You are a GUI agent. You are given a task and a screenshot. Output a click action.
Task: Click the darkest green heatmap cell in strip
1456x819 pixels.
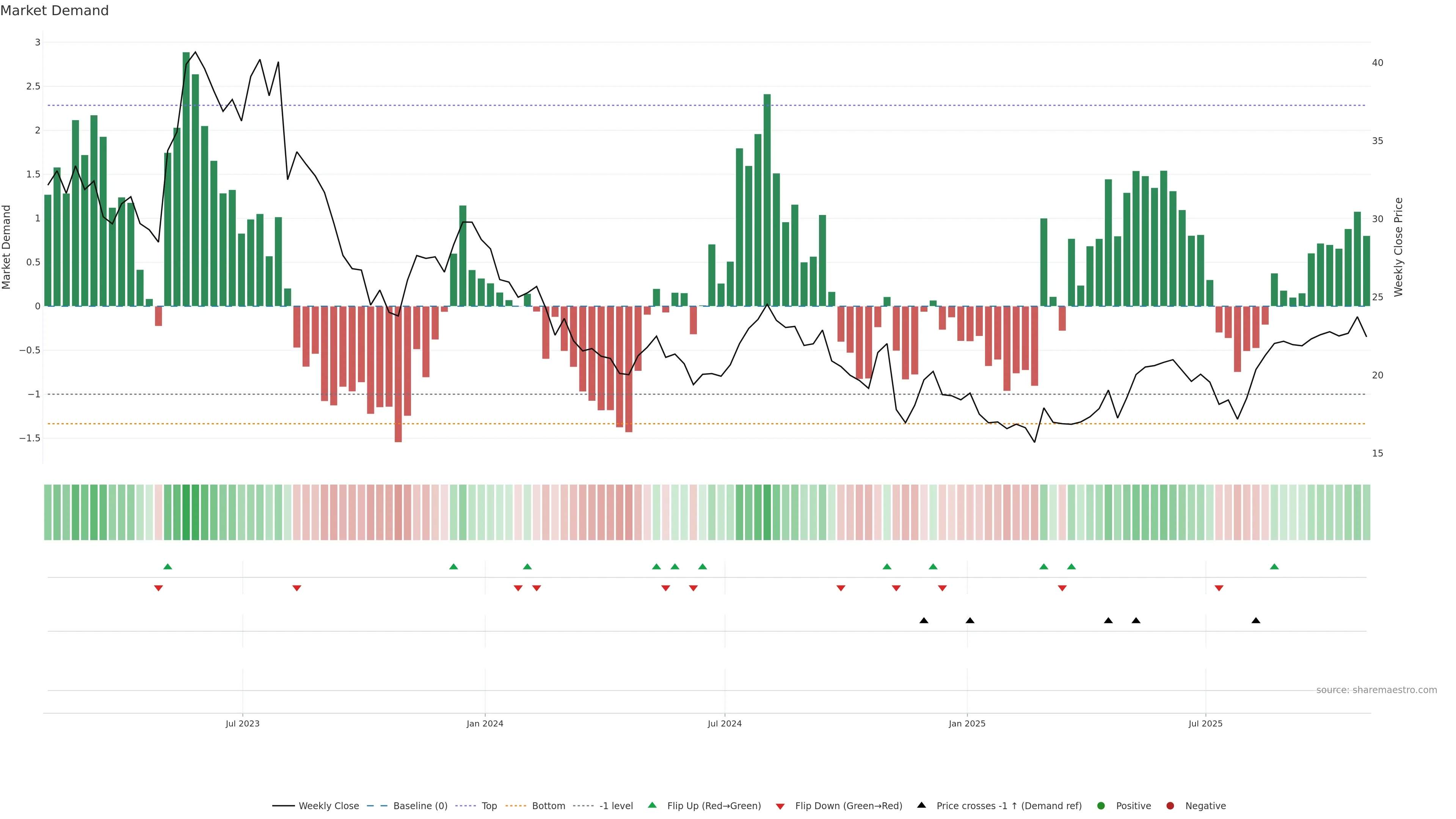186,512
